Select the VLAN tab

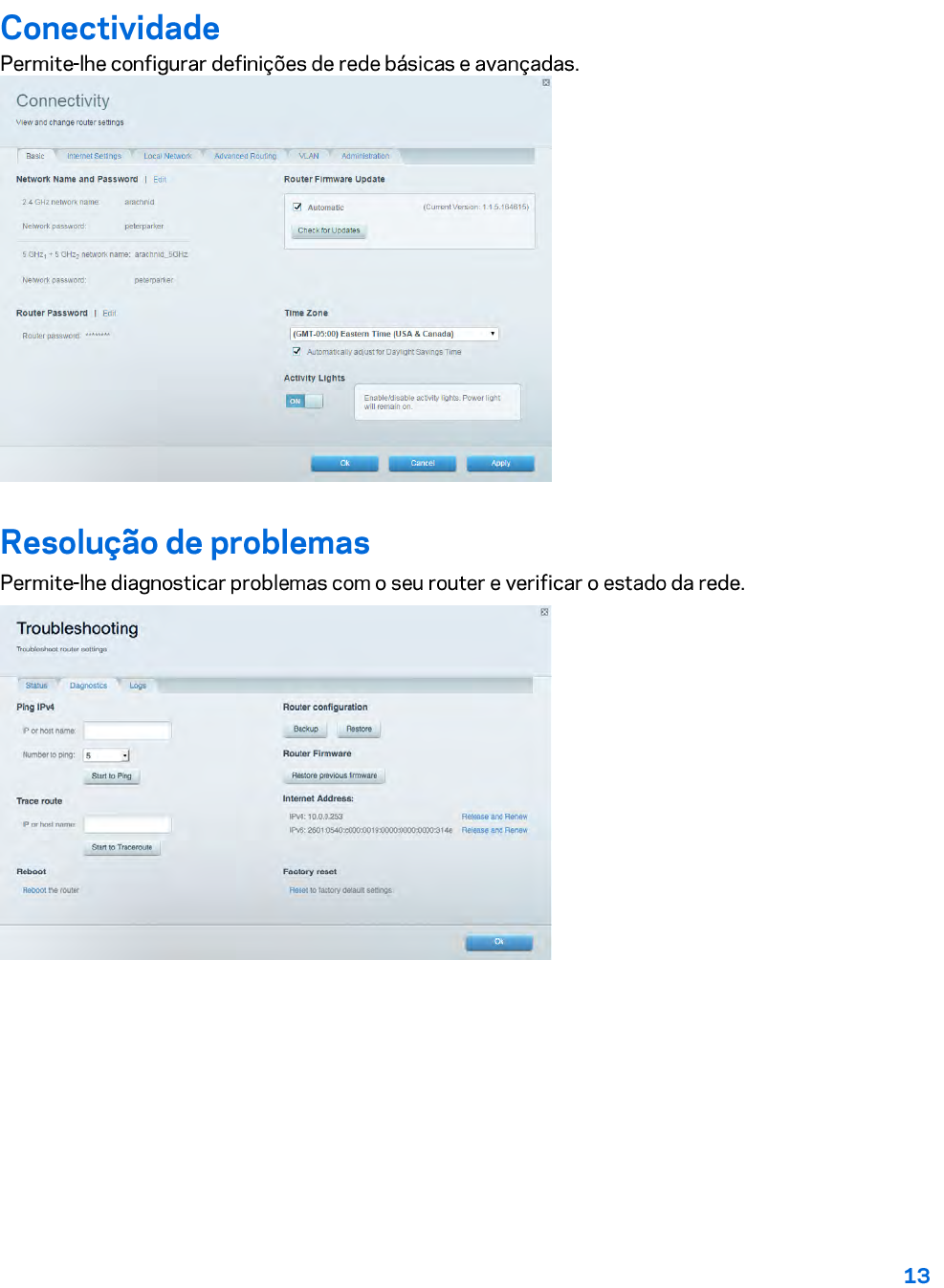pos(309,156)
